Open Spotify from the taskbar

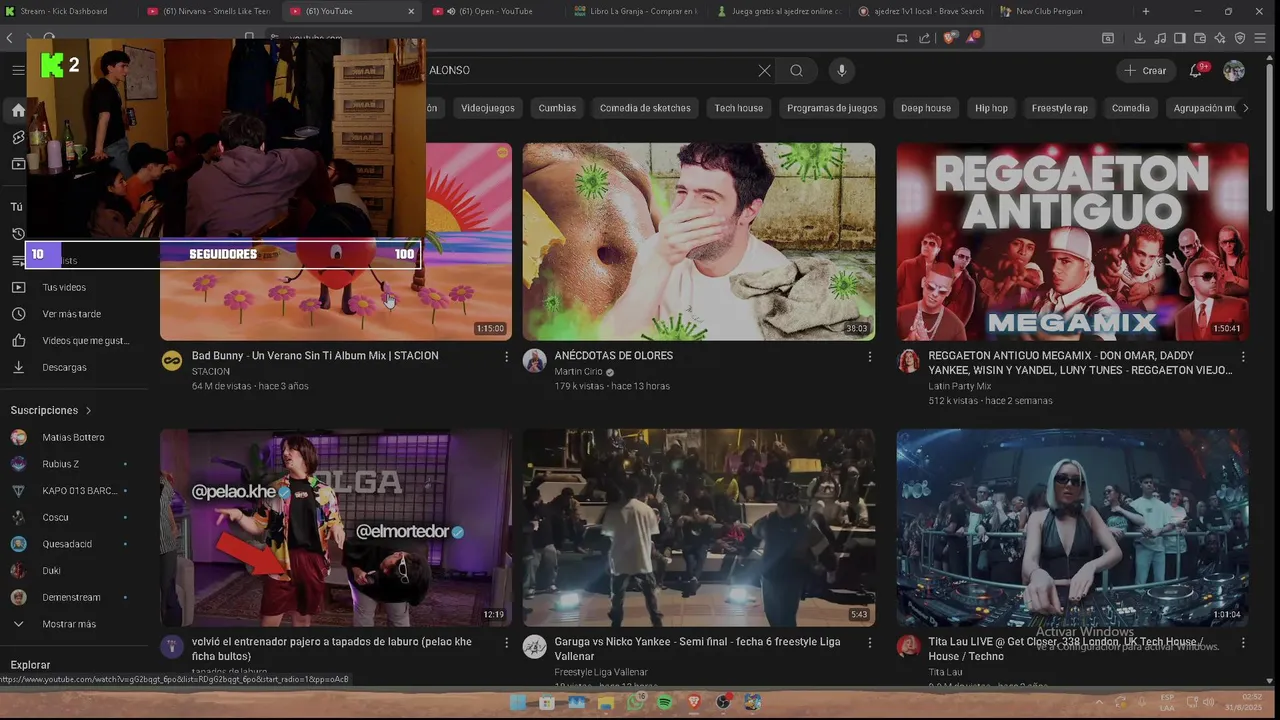(665, 703)
